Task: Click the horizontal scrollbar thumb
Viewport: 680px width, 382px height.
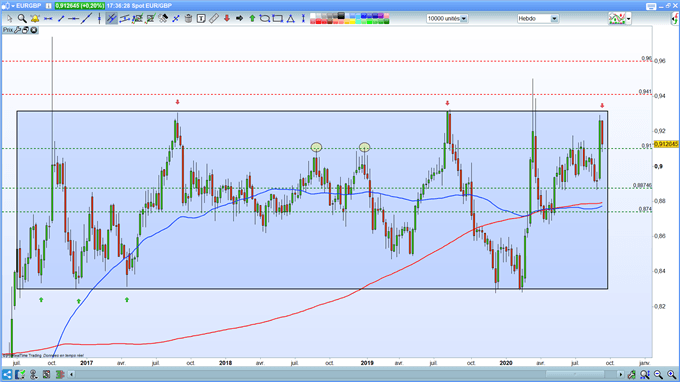Action: click(x=575, y=374)
